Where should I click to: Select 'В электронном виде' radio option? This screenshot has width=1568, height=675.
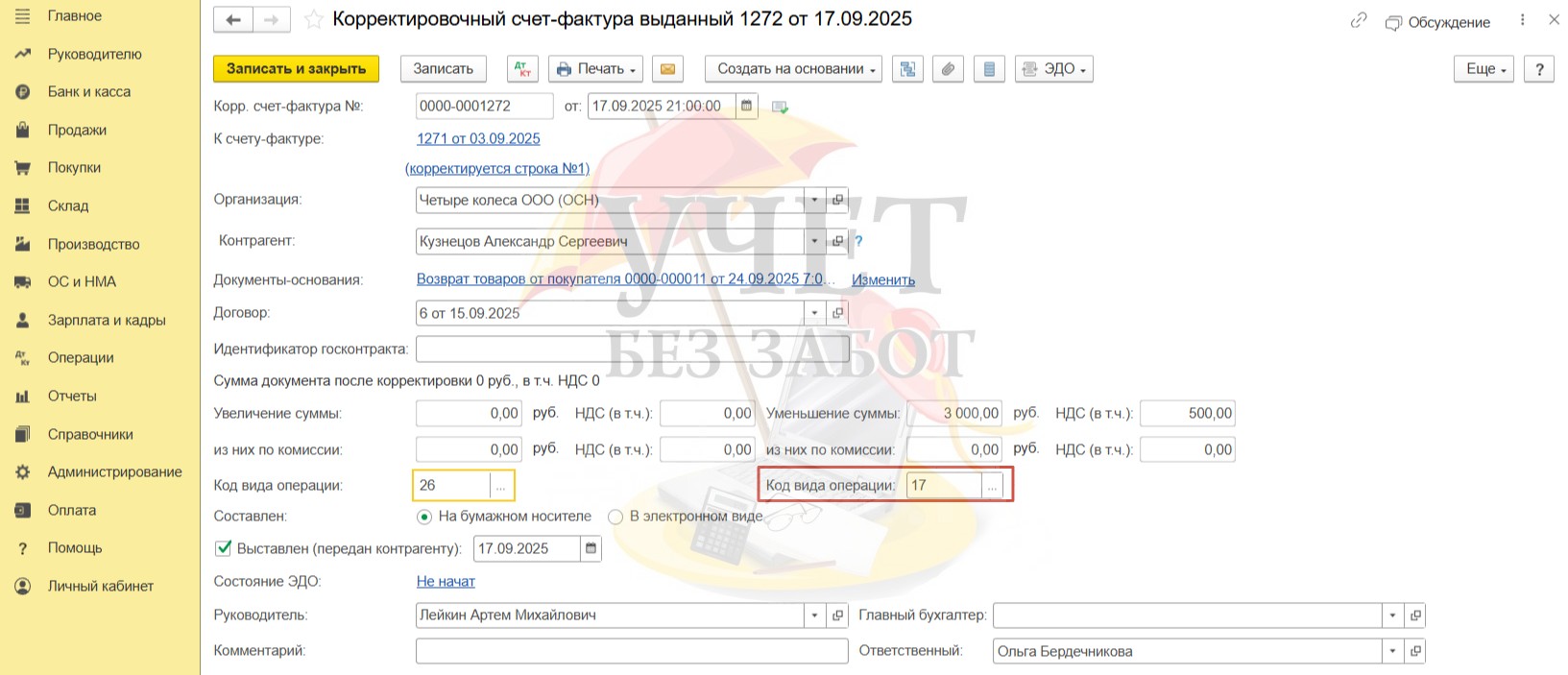(615, 517)
